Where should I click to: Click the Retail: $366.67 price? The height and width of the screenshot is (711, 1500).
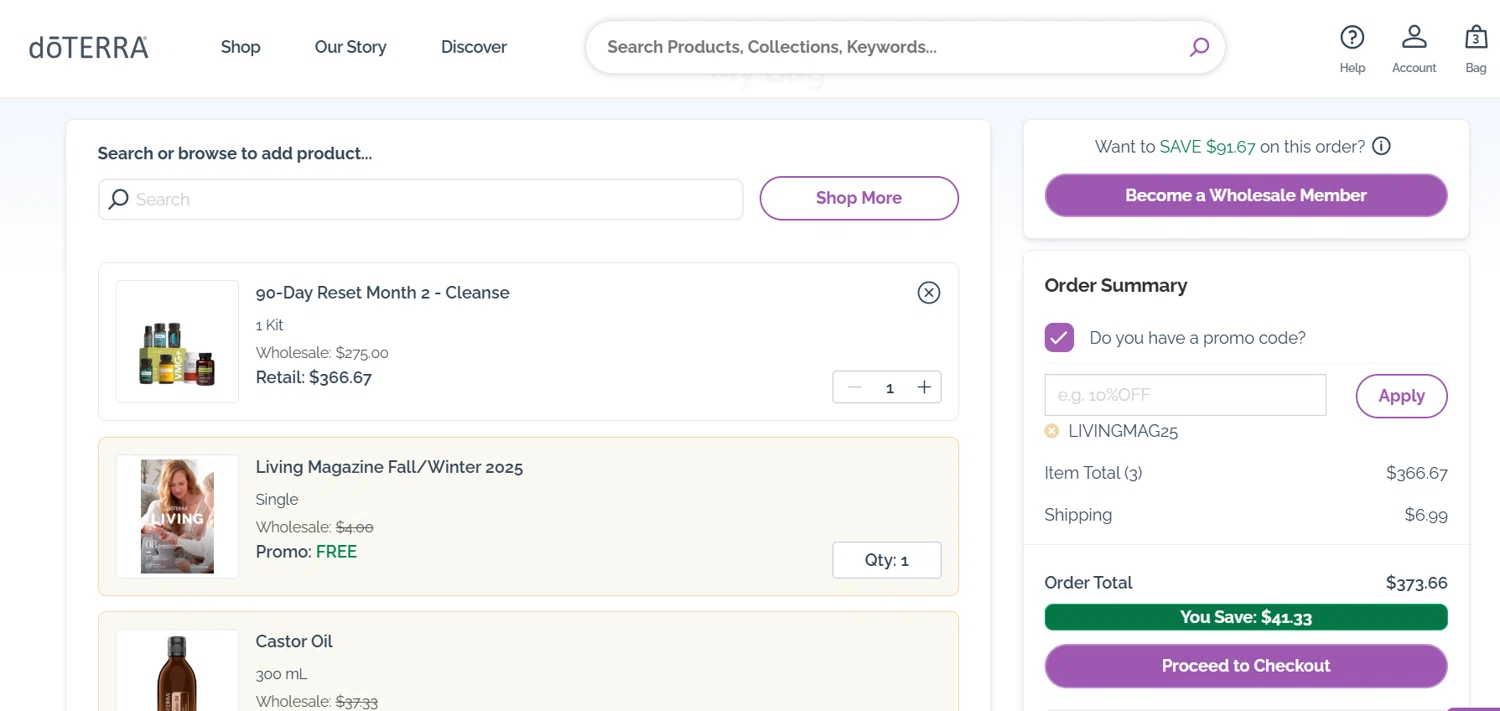tap(314, 377)
